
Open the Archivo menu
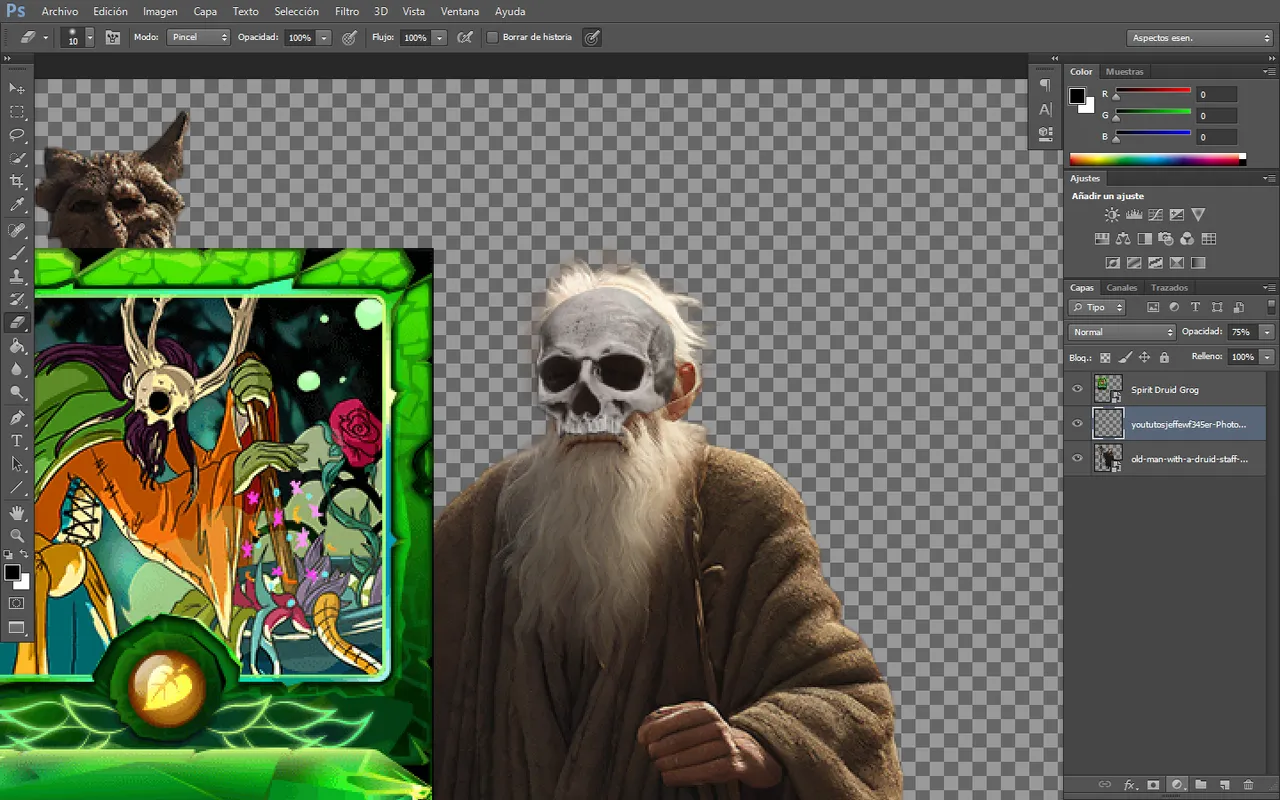tap(60, 12)
